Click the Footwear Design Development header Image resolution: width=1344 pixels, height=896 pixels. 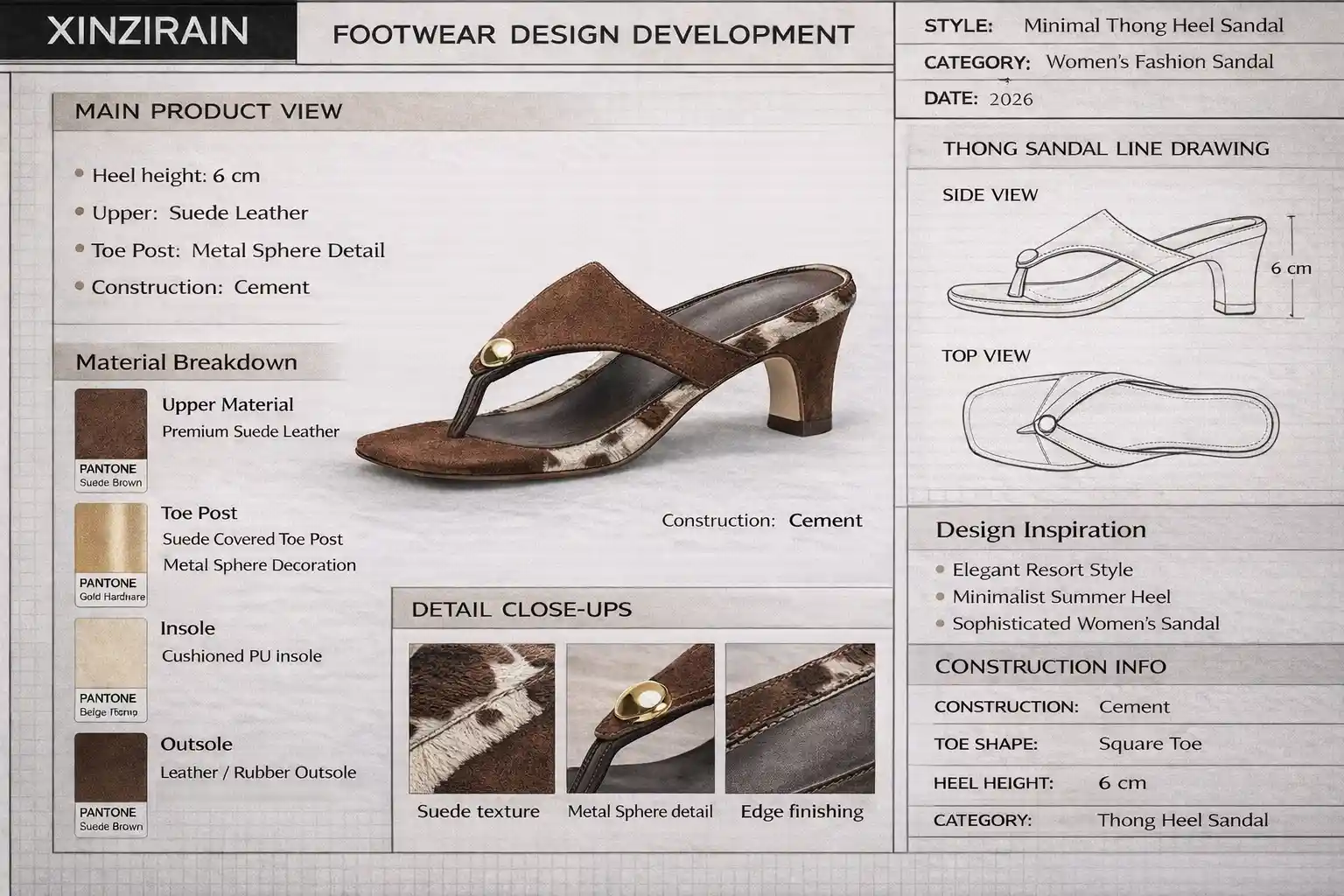tap(593, 34)
